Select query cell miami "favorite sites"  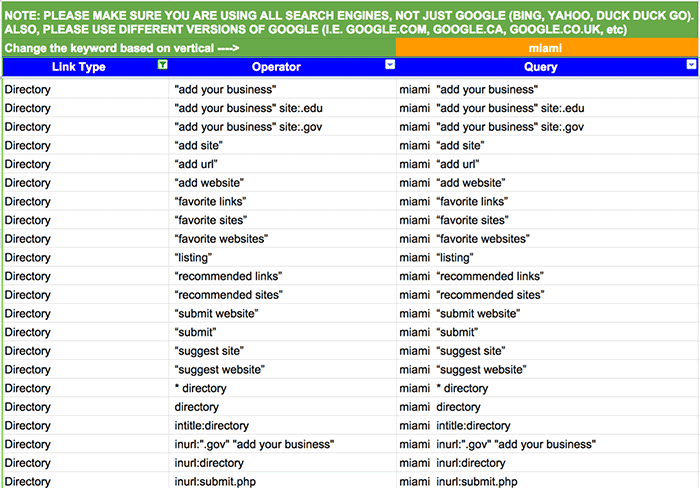[x=547, y=220]
